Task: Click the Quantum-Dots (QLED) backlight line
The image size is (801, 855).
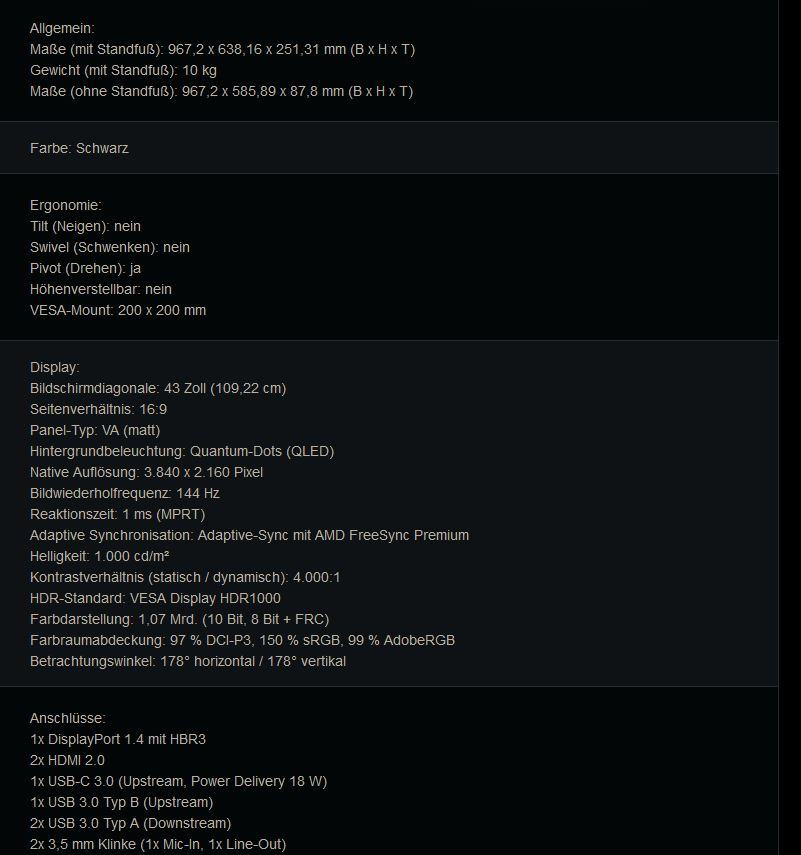Action: pos(182,451)
